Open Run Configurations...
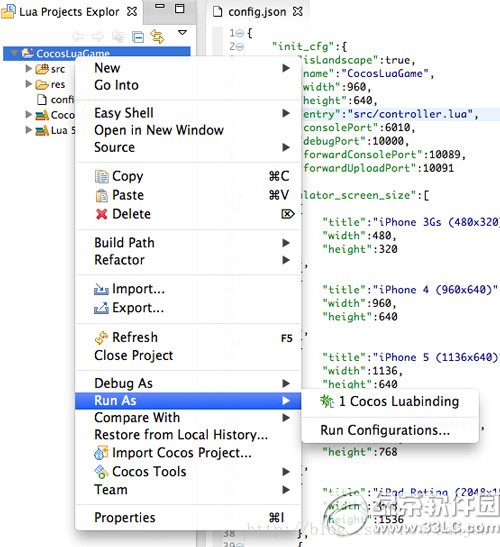This screenshot has width=500, height=547. 385,430
